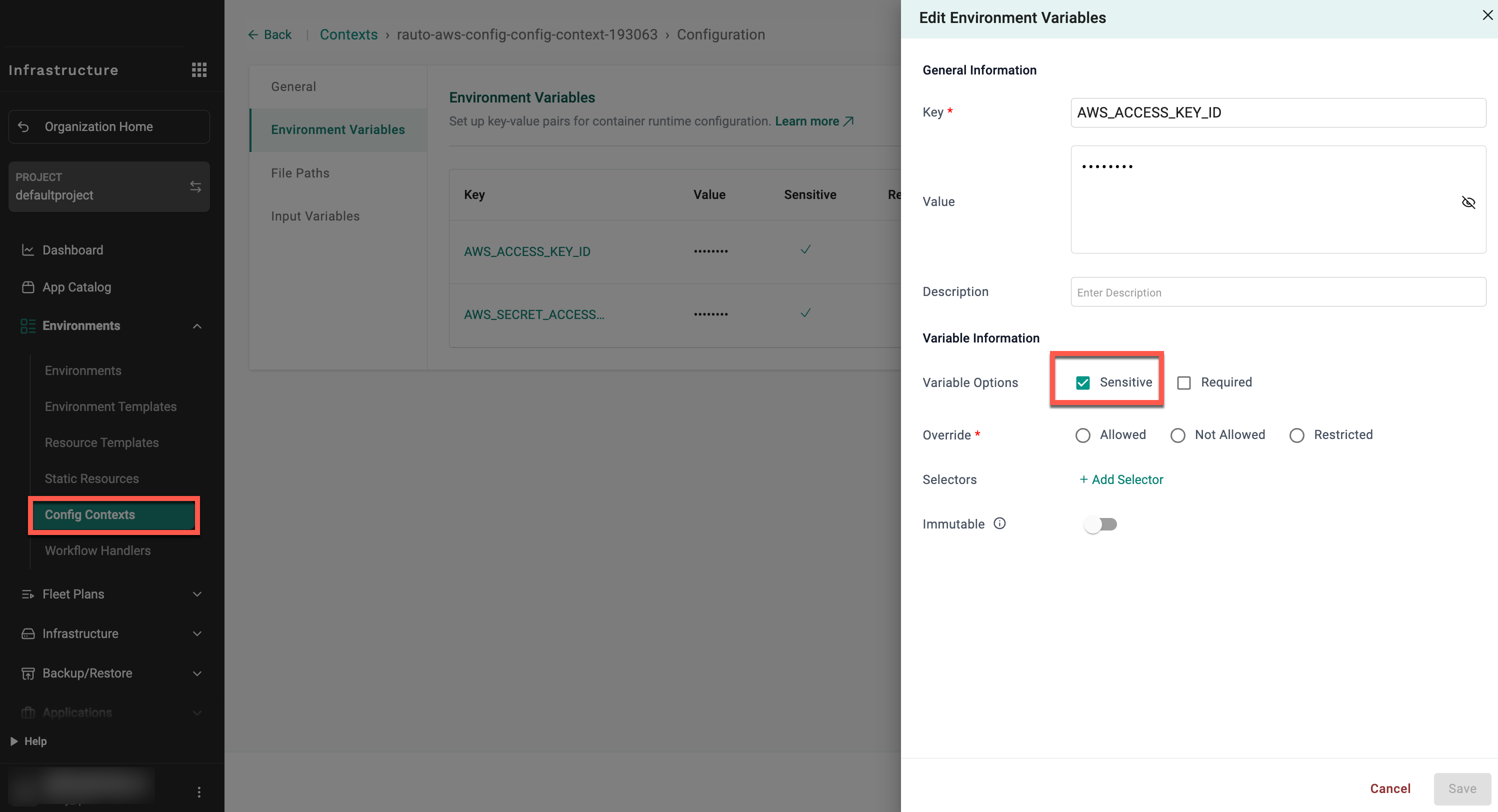
Task: Open the apps grid icon beside Infrastructure
Action: [x=199, y=70]
